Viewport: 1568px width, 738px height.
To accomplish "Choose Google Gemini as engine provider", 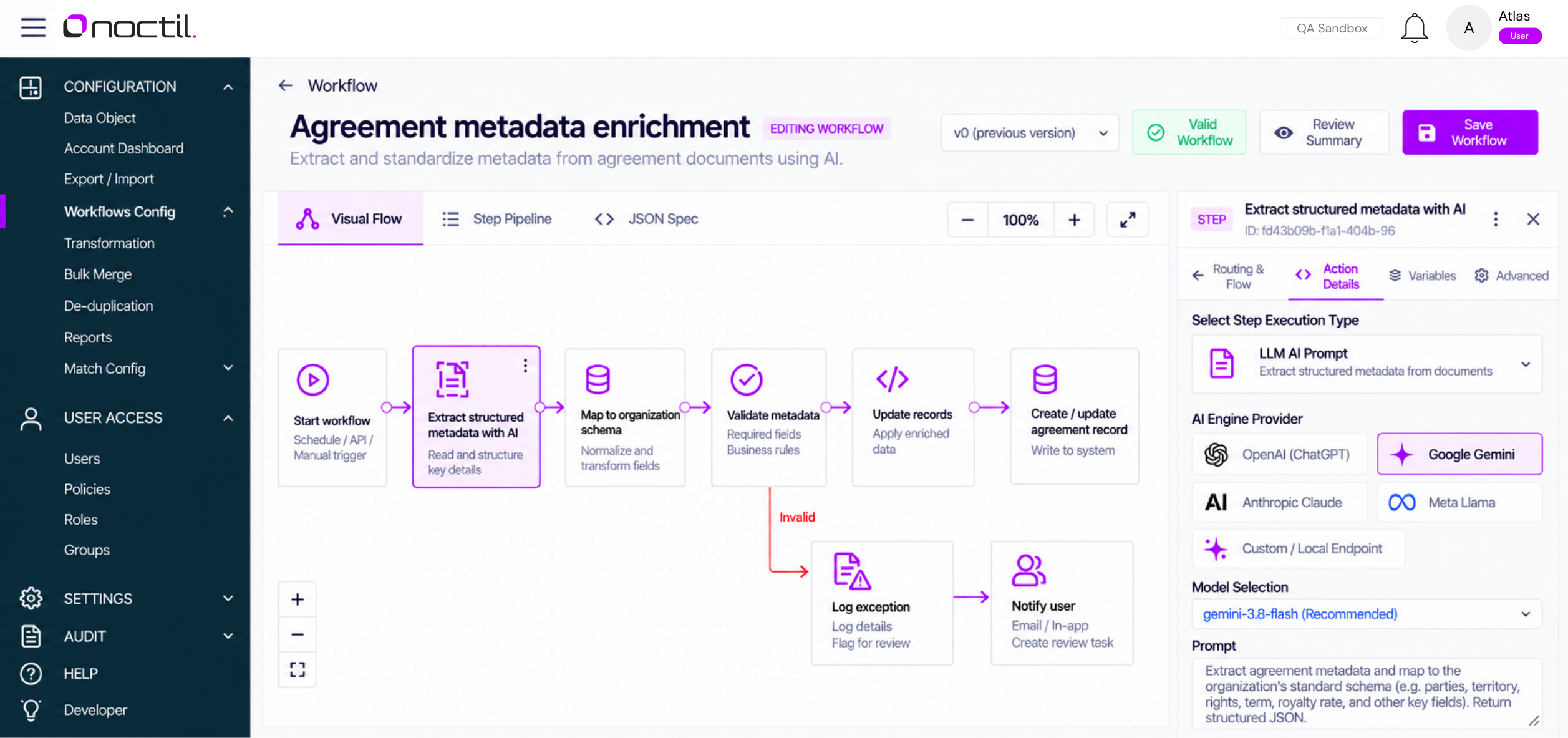I will pos(1459,454).
